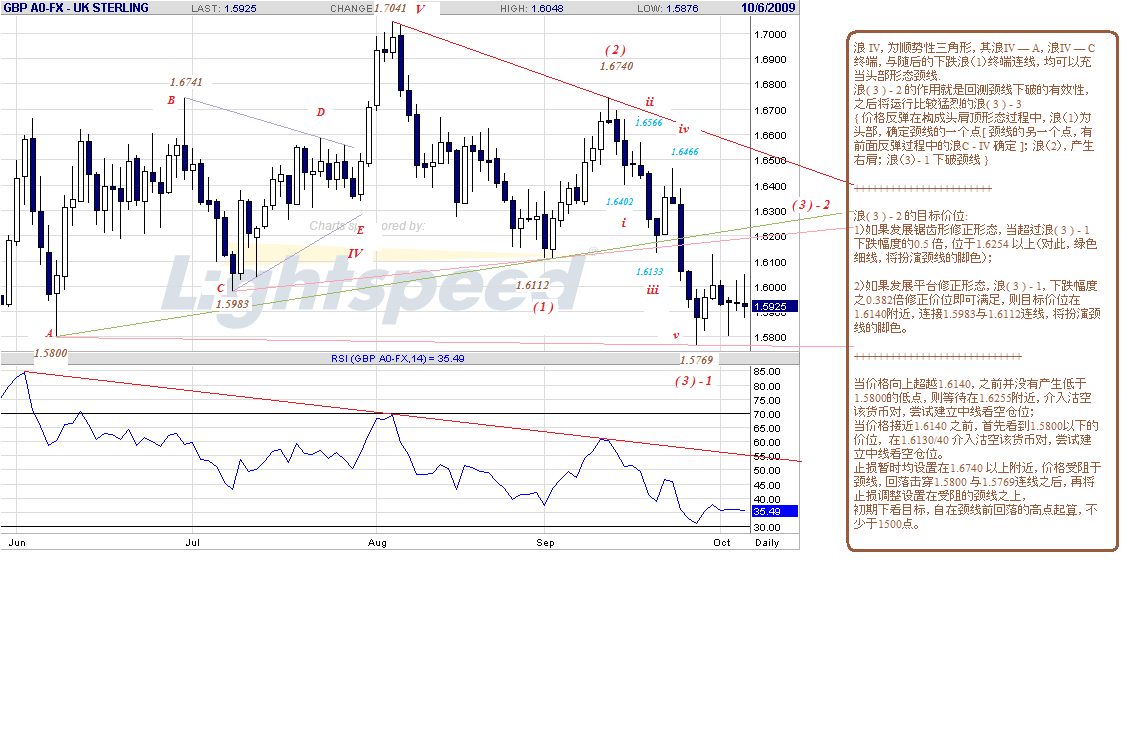Click the 70.00 RSI axis label
This screenshot has width=1124, height=729.
point(767,414)
